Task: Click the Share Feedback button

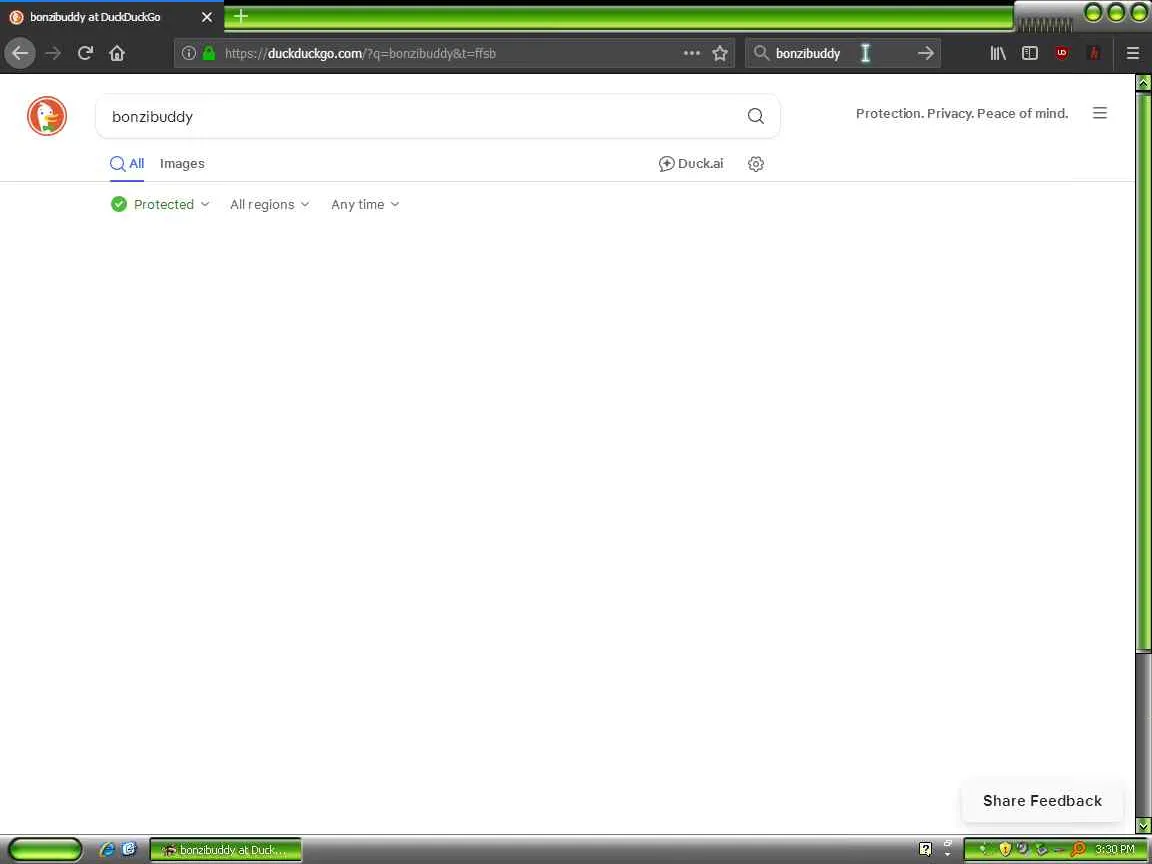Action: pyautogui.click(x=1043, y=801)
